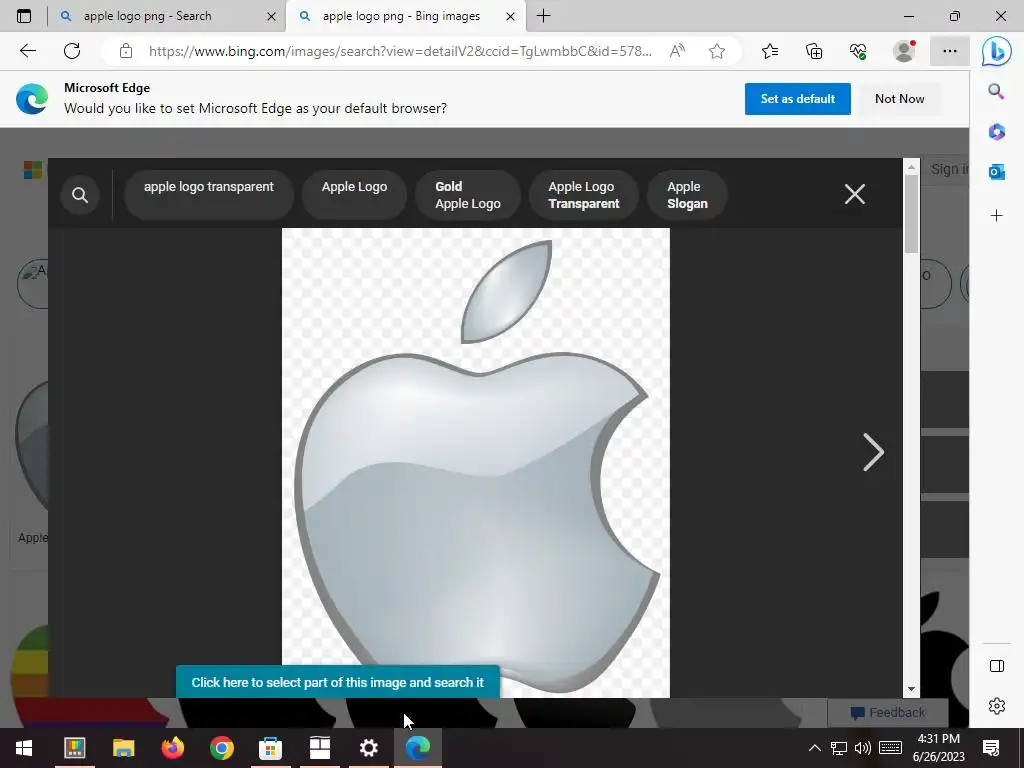Open touch keyboard tray icon
Screen dimensions: 1024x768
(x=891, y=748)
